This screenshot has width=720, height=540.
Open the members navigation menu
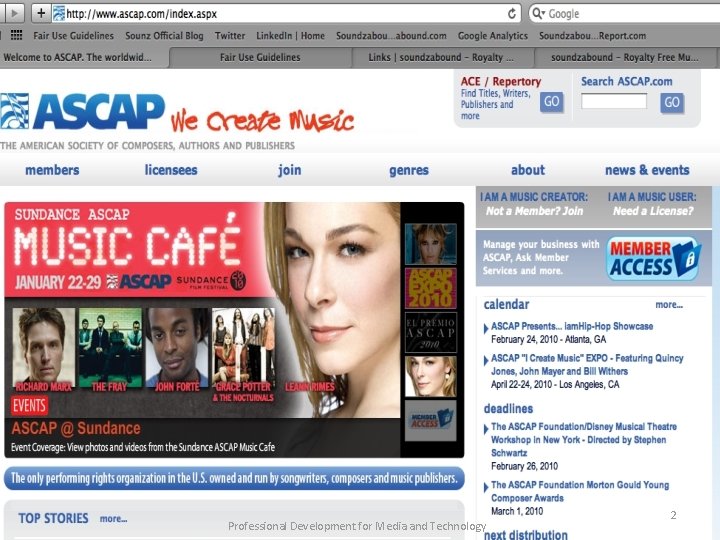point(52,170)
